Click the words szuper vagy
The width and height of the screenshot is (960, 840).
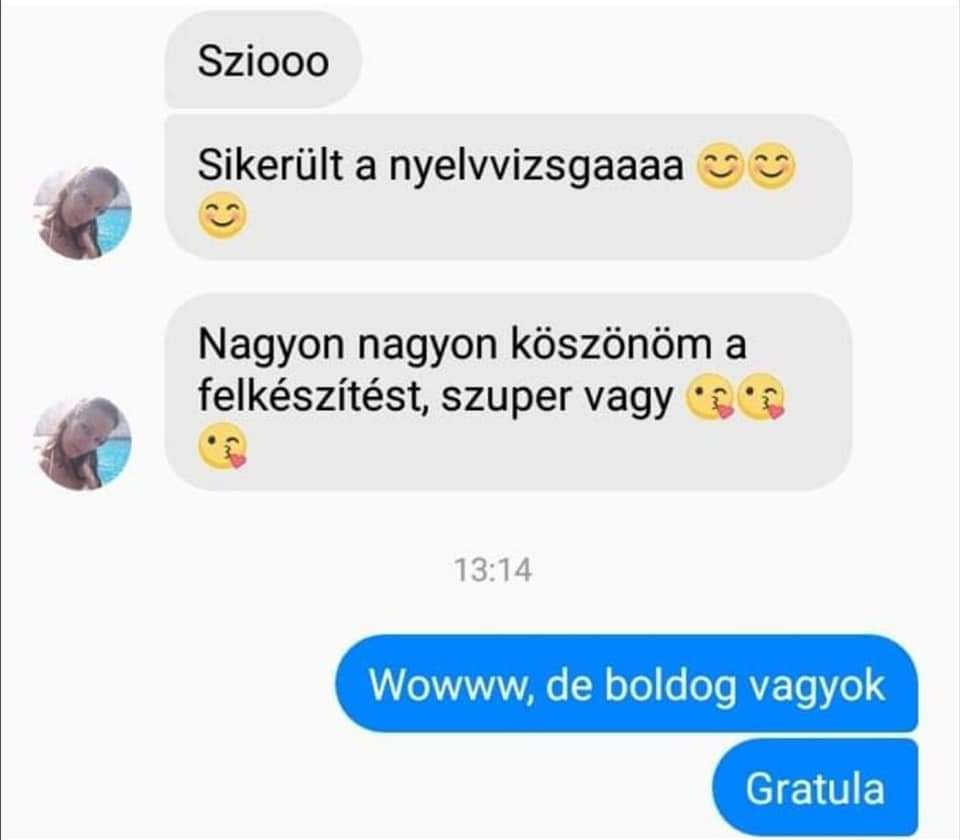pyautogui.click(x=557, y=400)
